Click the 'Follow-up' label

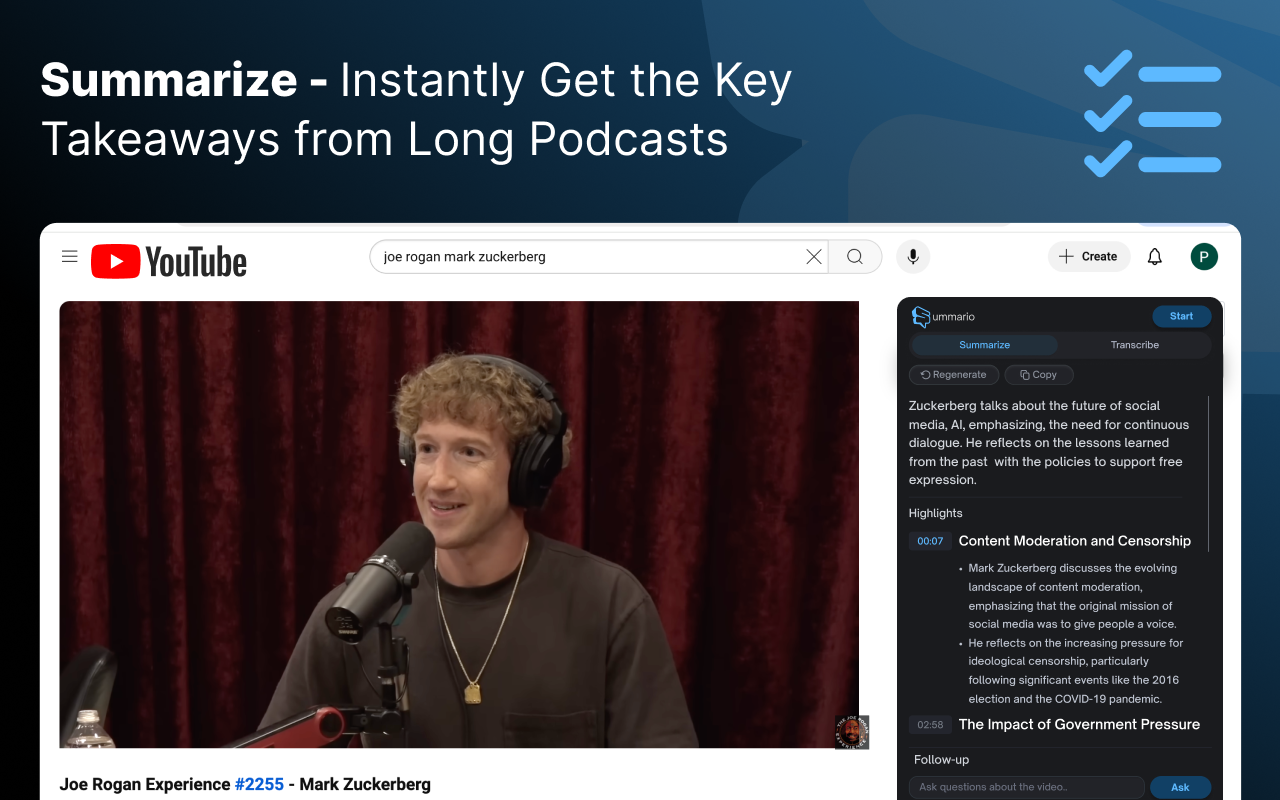coord(941,760)
